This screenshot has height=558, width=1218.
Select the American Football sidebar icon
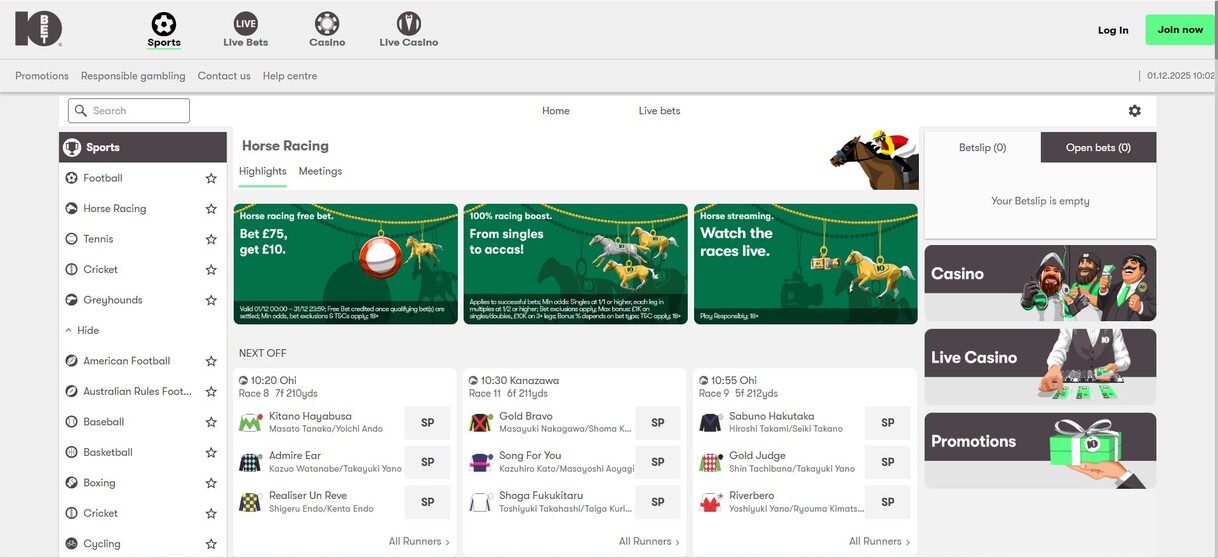coord(72,361)
